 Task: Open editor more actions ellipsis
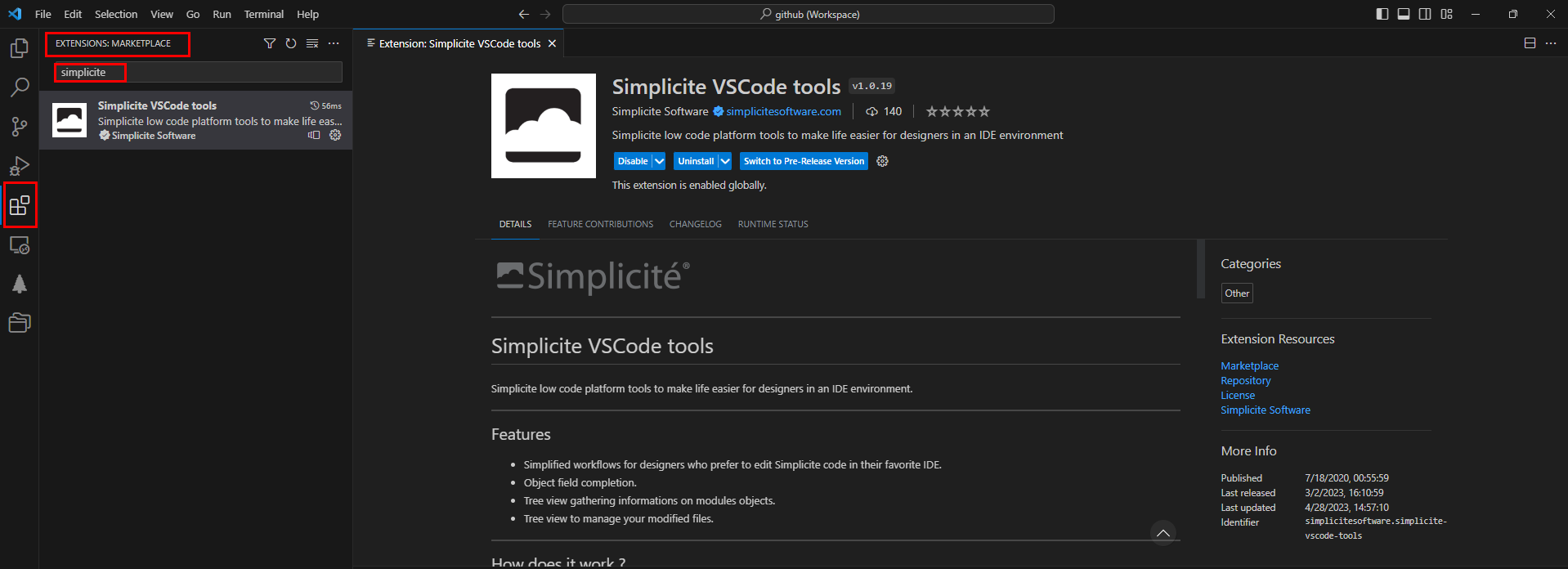[x=1551, y=43]
